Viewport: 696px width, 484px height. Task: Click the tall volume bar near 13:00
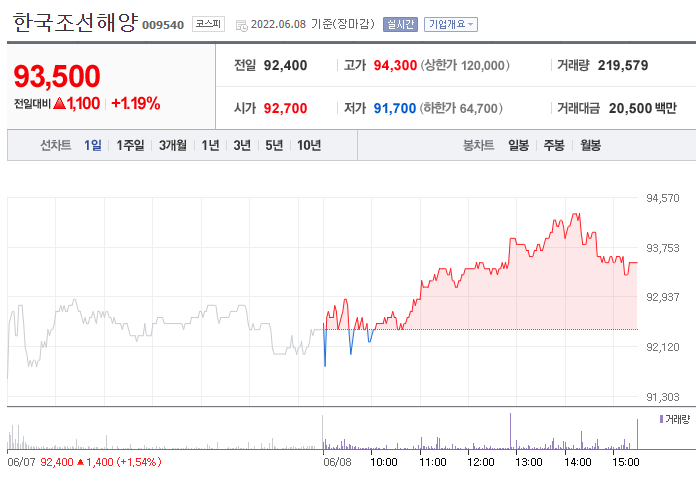click(x=510, y=431)
